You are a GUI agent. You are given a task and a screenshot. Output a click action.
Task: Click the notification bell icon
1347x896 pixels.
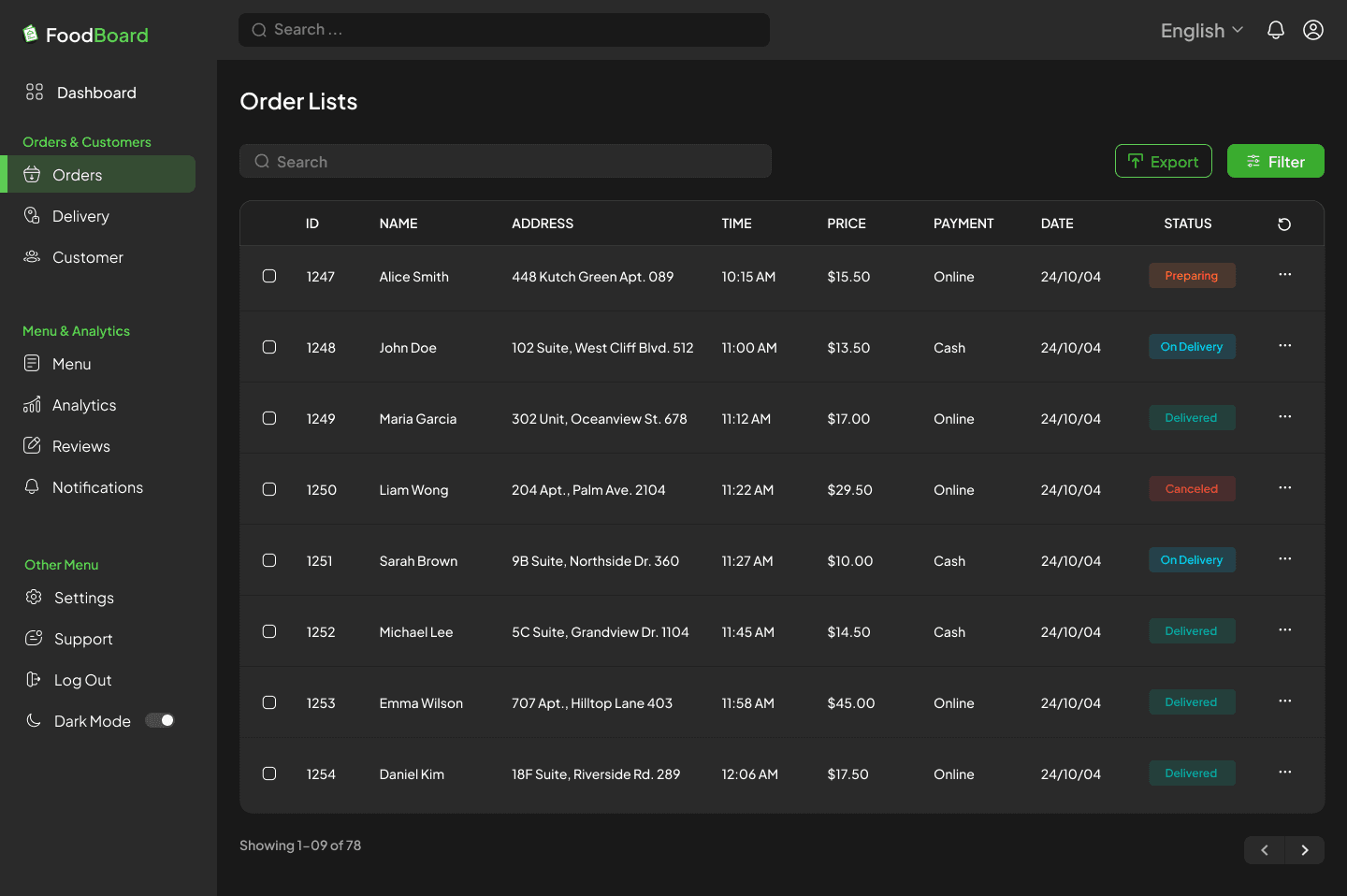(1275, 30)
